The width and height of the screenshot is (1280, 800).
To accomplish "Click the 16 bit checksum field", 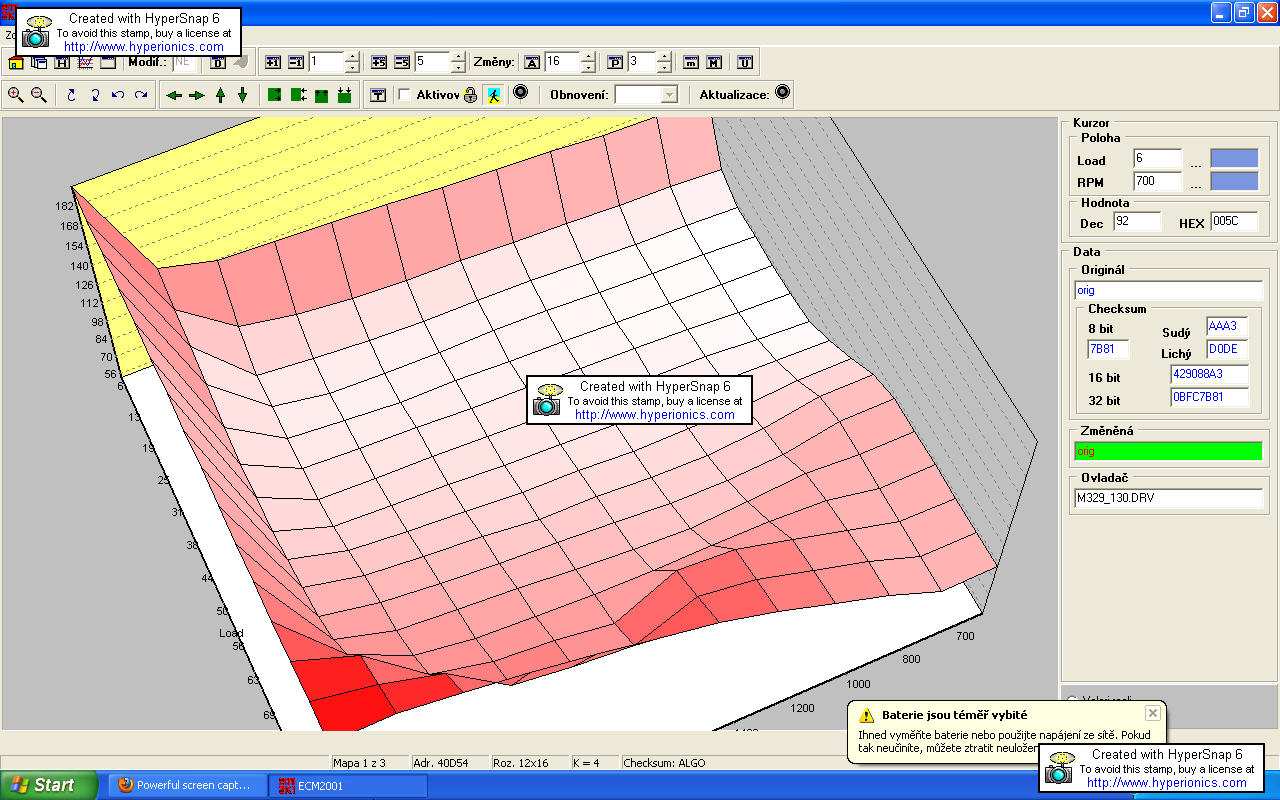I will click(x=1209, y=375).
